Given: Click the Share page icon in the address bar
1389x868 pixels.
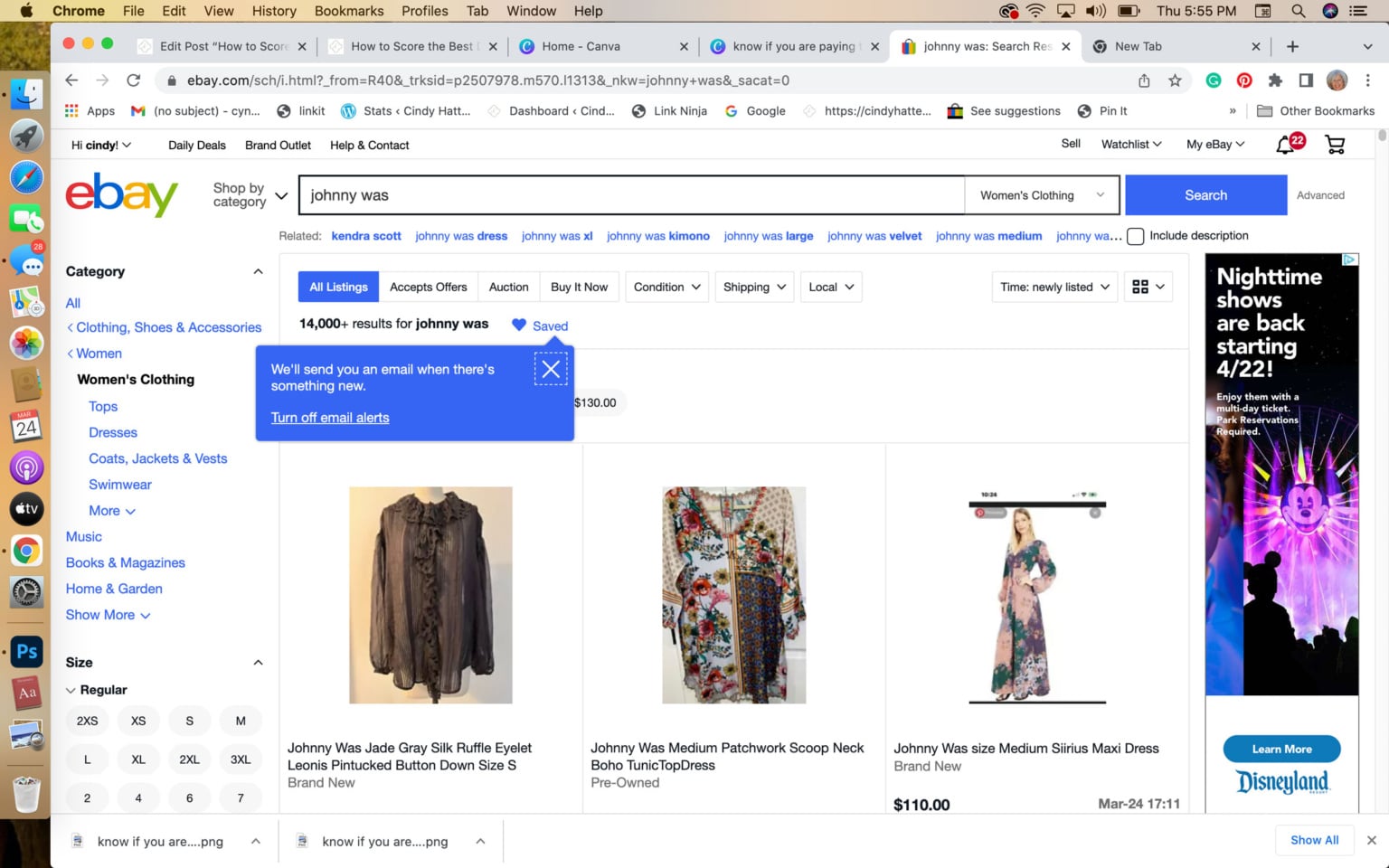Looking at the screenshot, I should coord(1144,80).
